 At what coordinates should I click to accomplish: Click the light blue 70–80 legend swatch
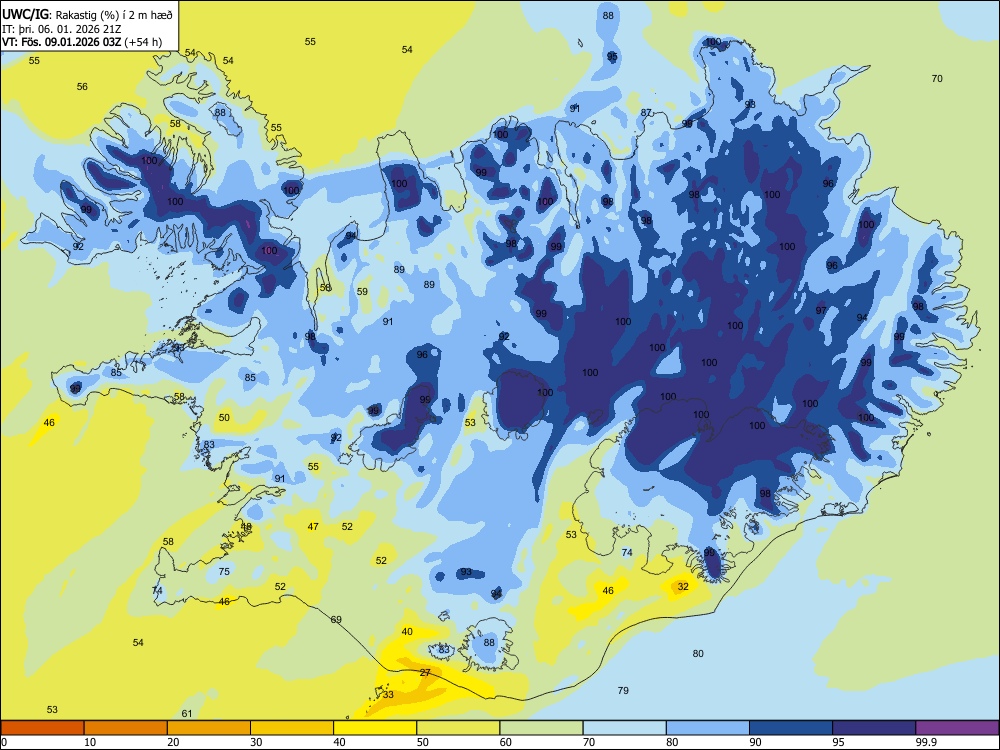point(624,728)
